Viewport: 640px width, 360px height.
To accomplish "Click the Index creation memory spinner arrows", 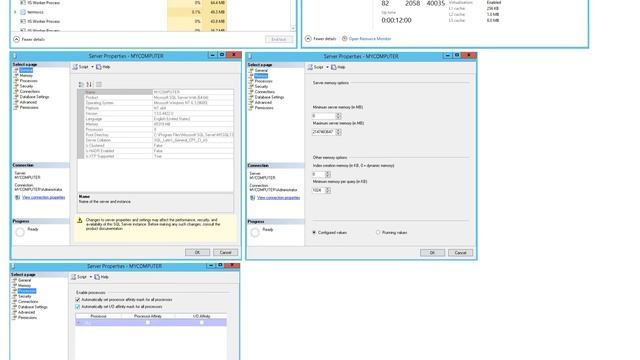I will (328, 174).
